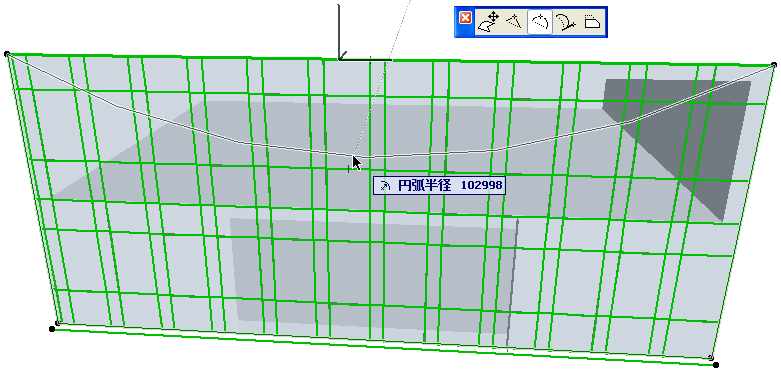
Task: Click the top-right corner node of the mesh
Action: [774, 65]
